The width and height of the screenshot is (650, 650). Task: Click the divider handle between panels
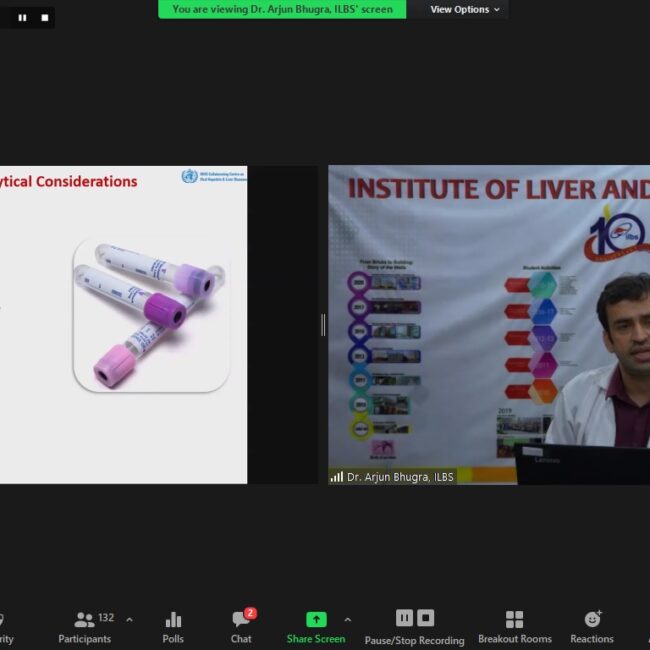coord(322,324)
